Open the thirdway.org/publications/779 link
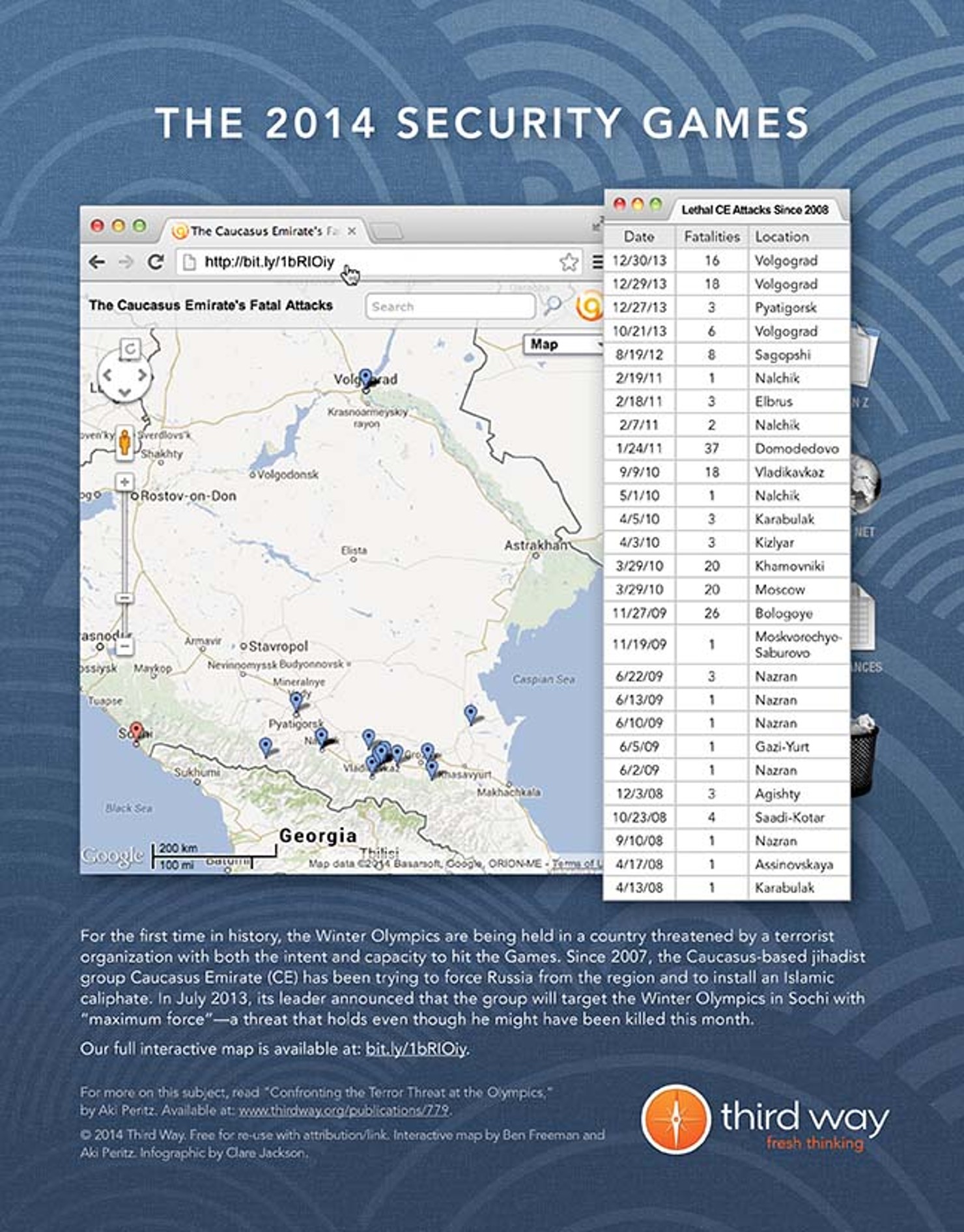This screenshot has height=1232, width=964. coord(343,1110)
